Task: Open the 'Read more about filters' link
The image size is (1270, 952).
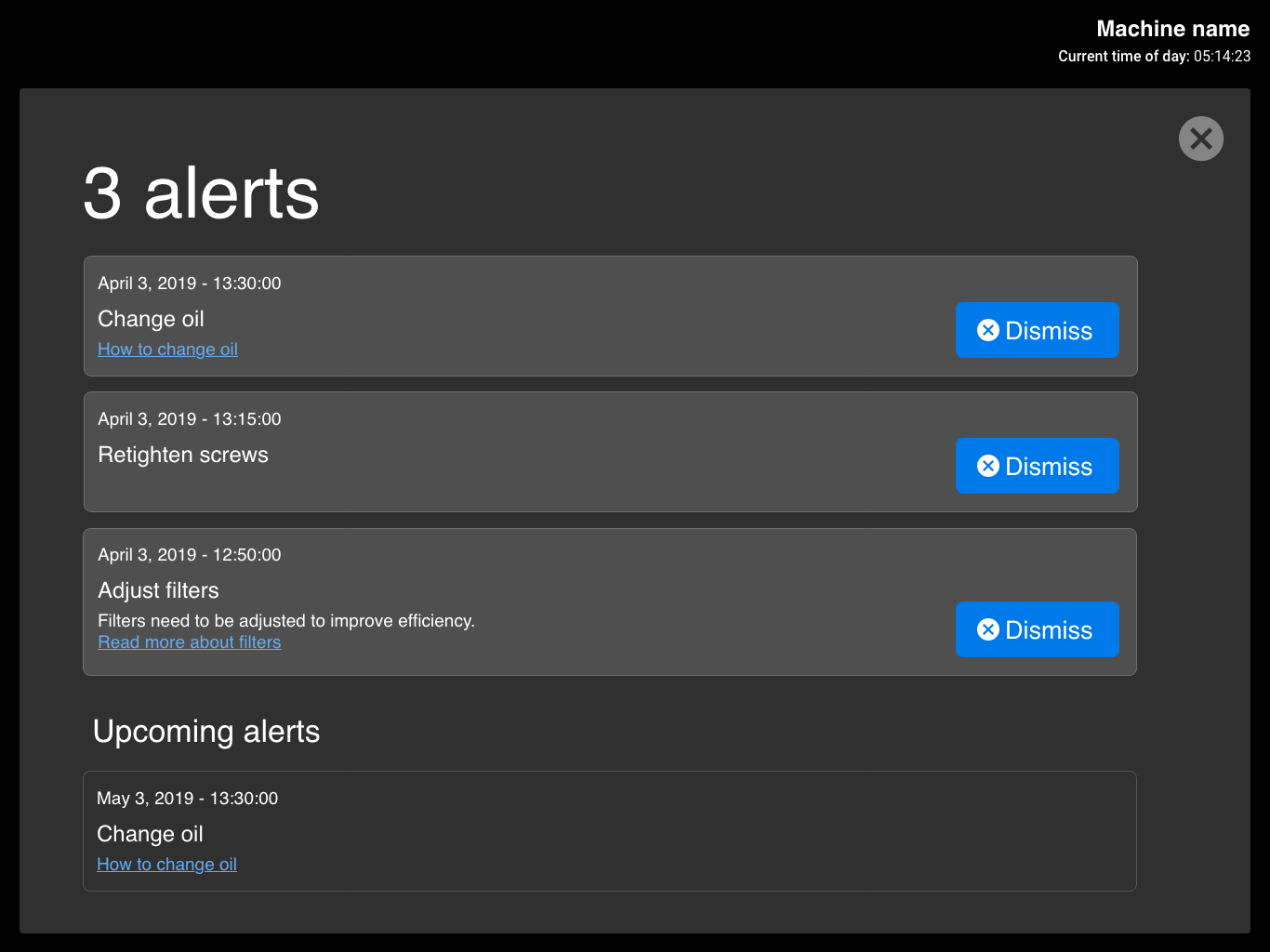Action: pos(189,642)
